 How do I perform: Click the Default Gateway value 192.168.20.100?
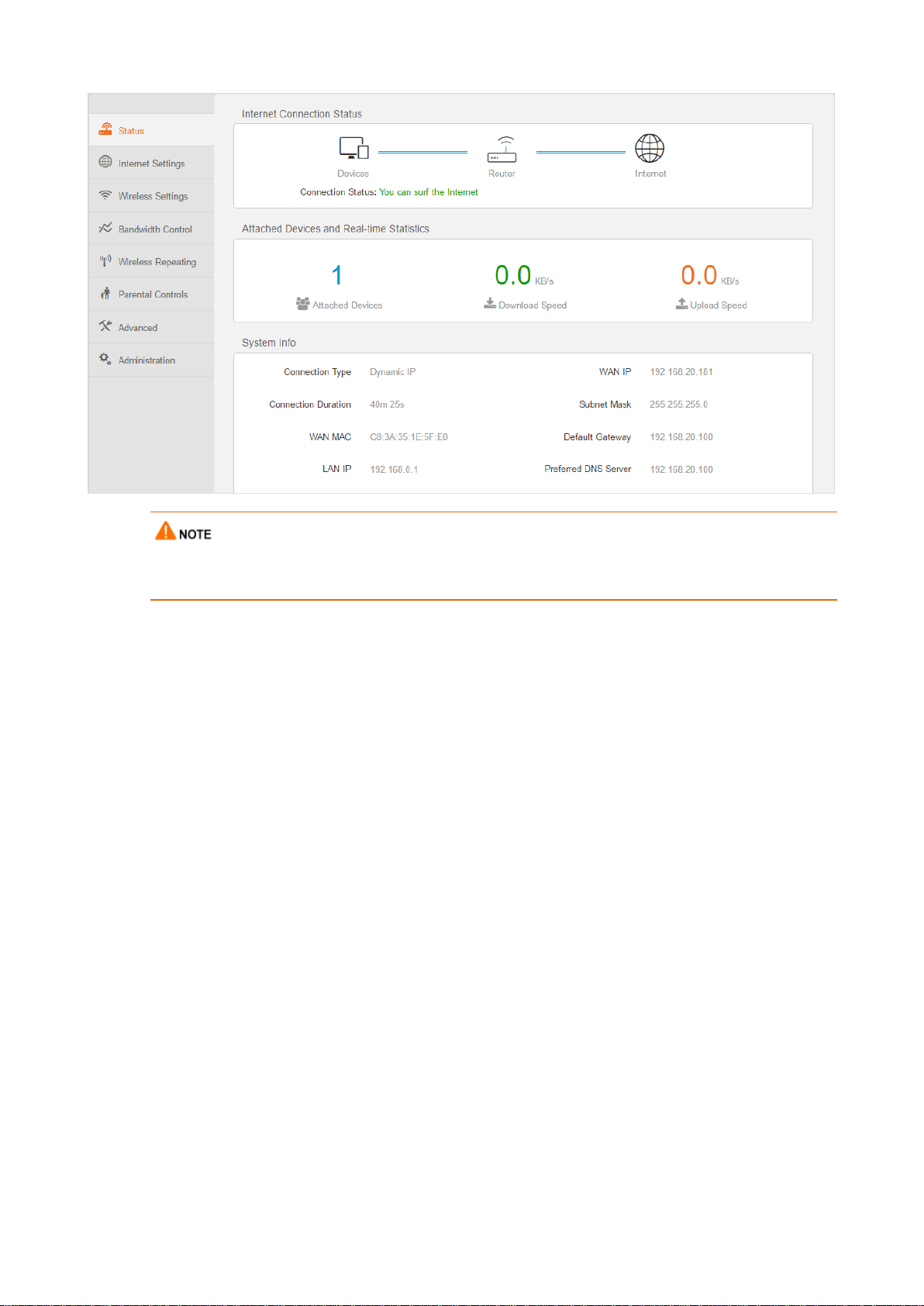coord(681,437)
